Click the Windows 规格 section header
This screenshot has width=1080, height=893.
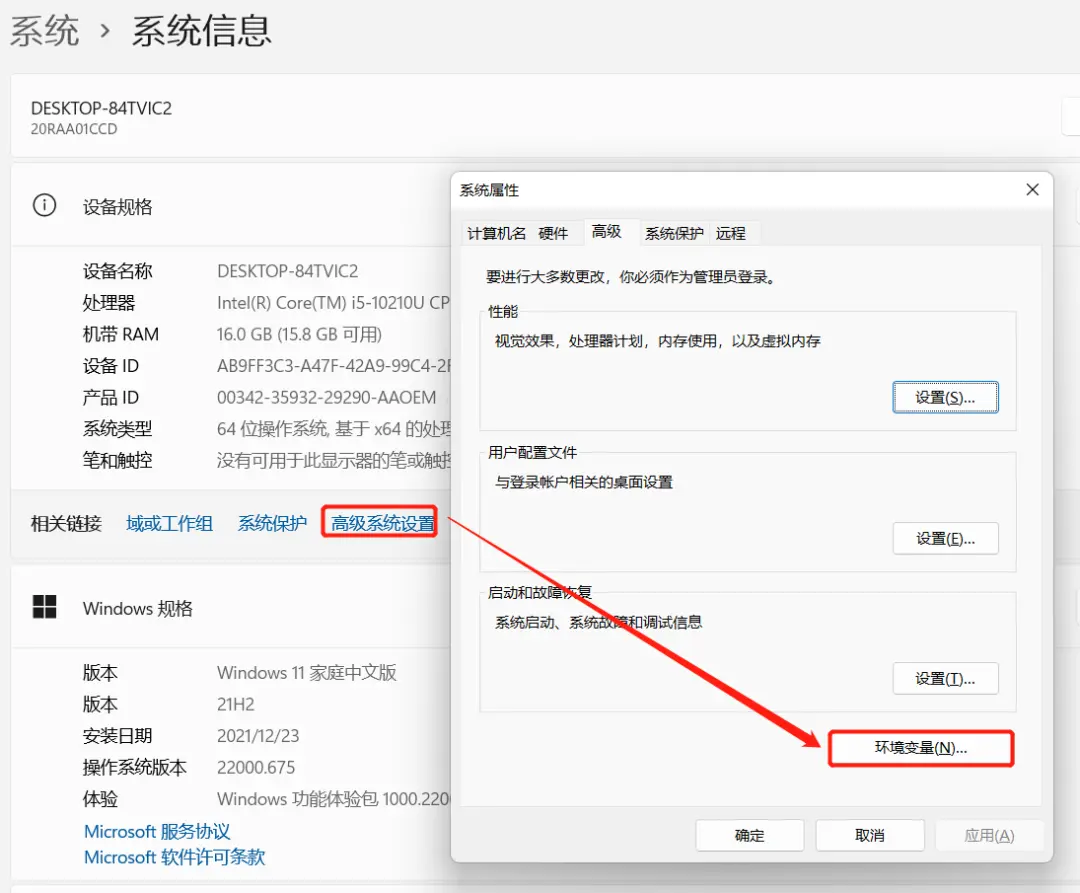tap(138, 609)
